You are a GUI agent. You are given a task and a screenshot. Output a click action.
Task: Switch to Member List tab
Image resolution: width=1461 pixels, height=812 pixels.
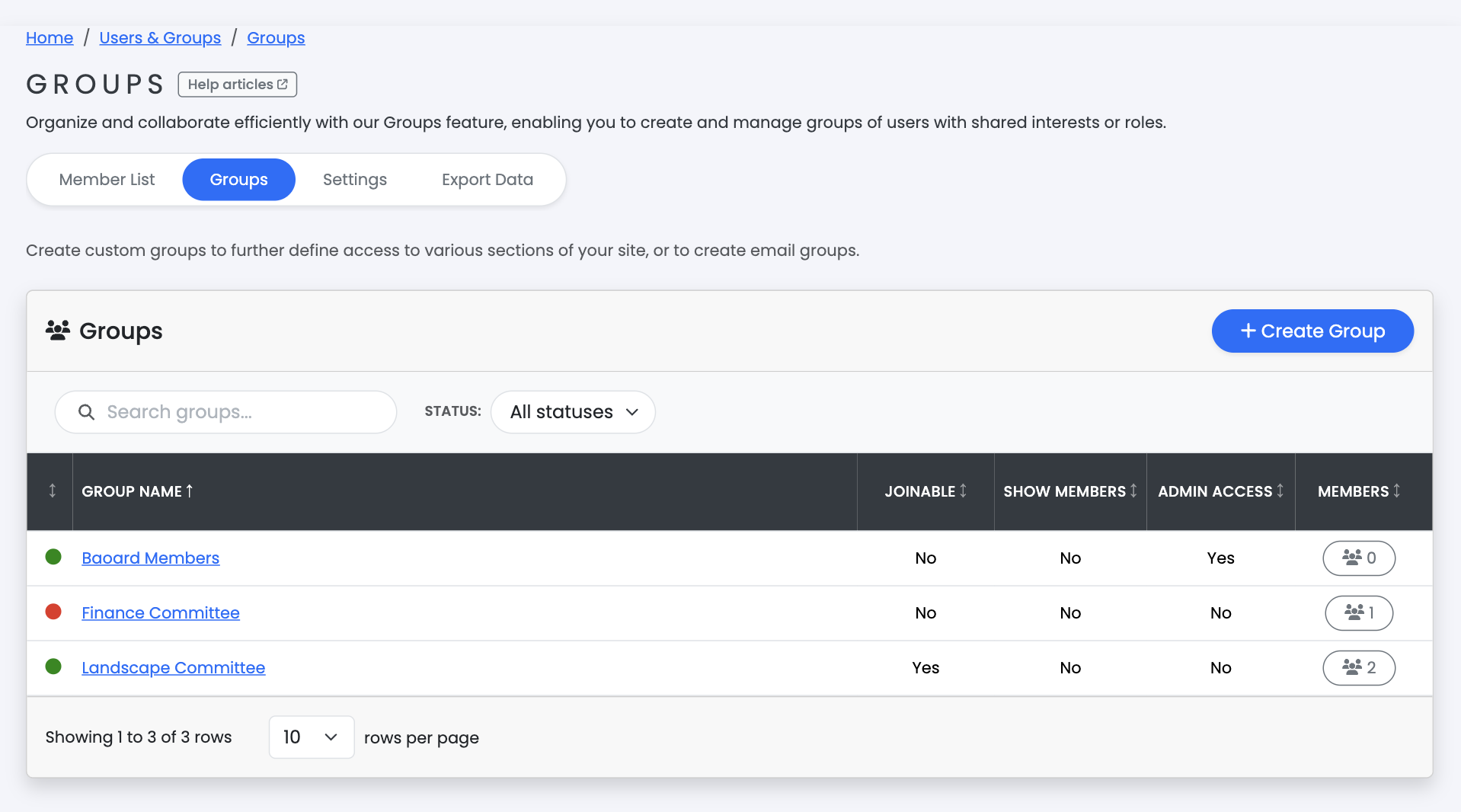click(x=107, y=180)
